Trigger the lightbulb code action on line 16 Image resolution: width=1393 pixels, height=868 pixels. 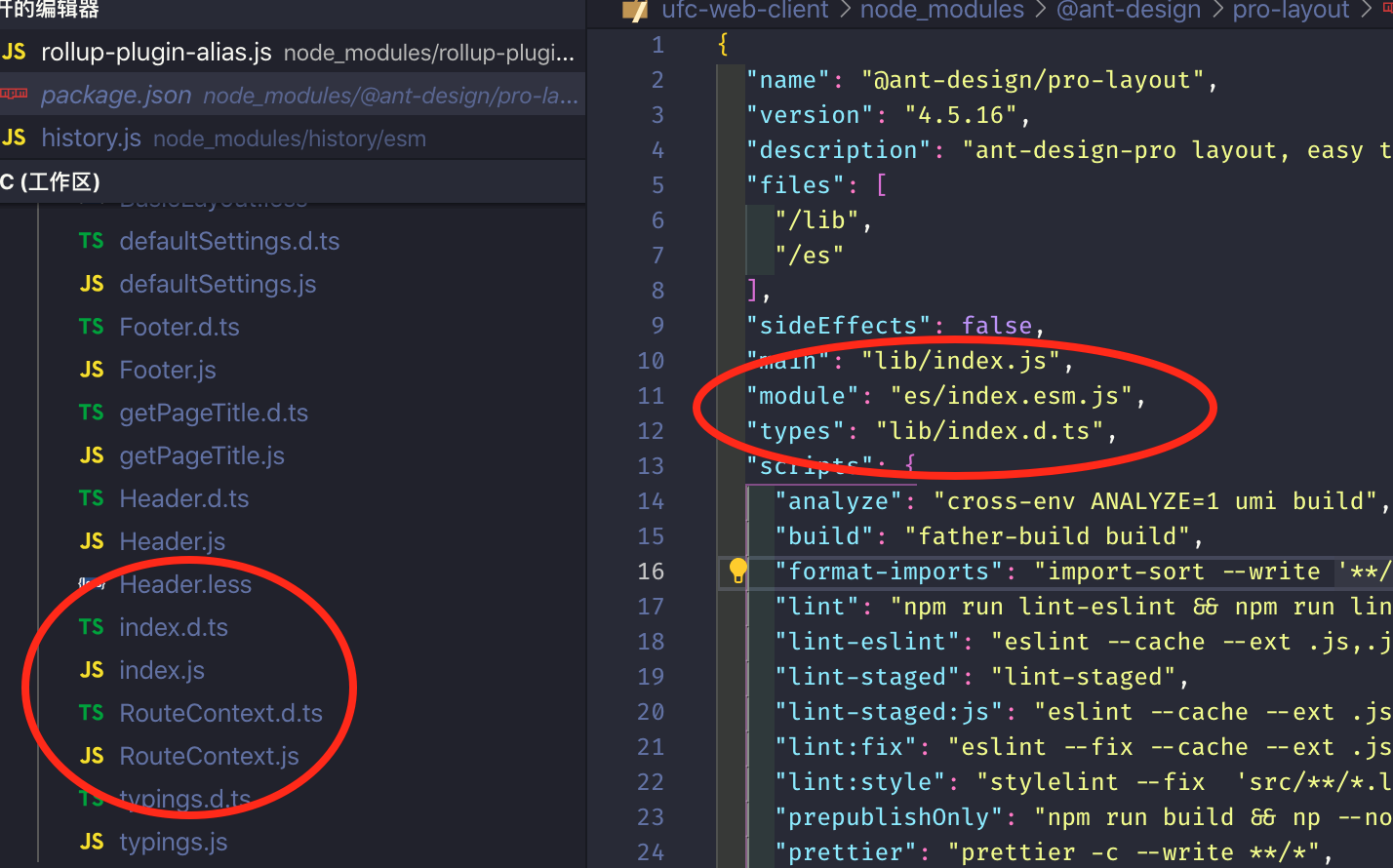[737, 572]
